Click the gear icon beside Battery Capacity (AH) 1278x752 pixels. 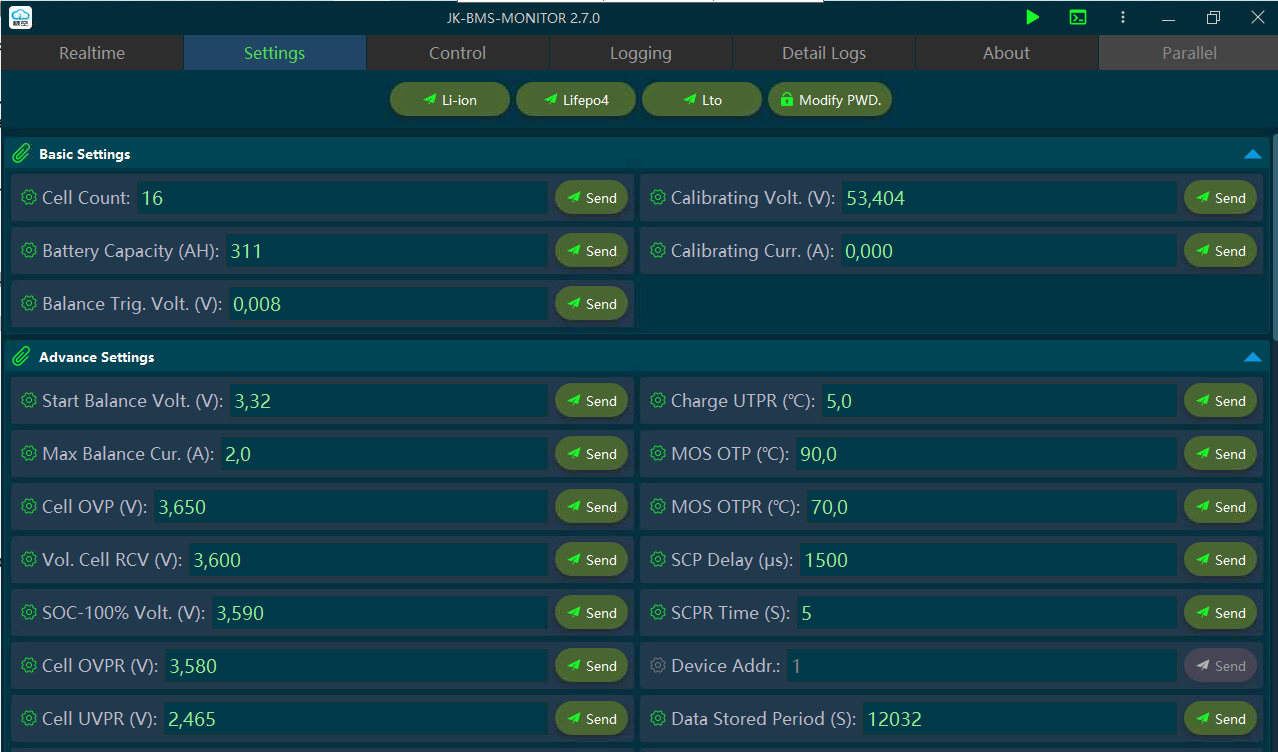29,250
